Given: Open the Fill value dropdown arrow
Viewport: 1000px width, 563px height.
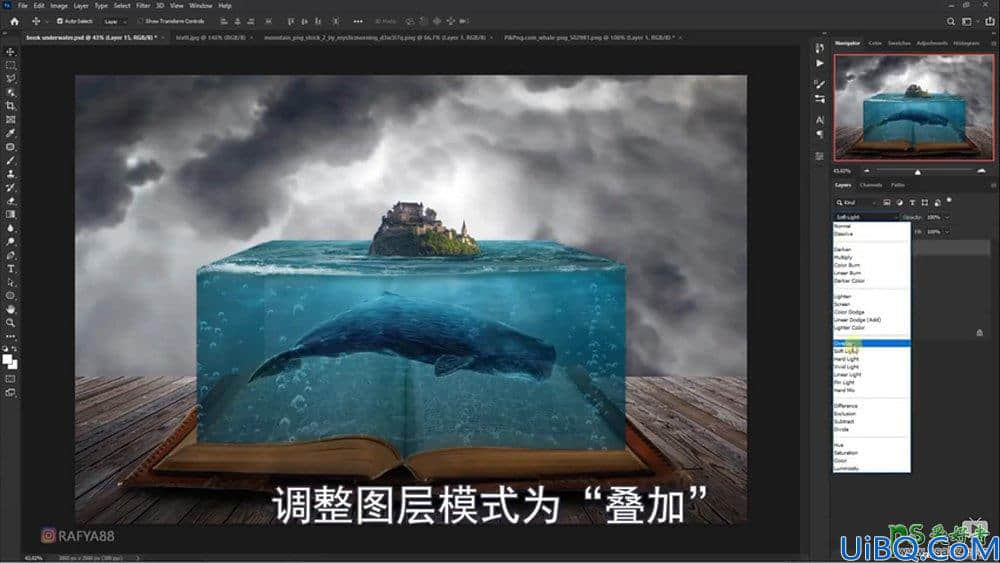Looking at the screenshot, I should click(x=947, y=232).
